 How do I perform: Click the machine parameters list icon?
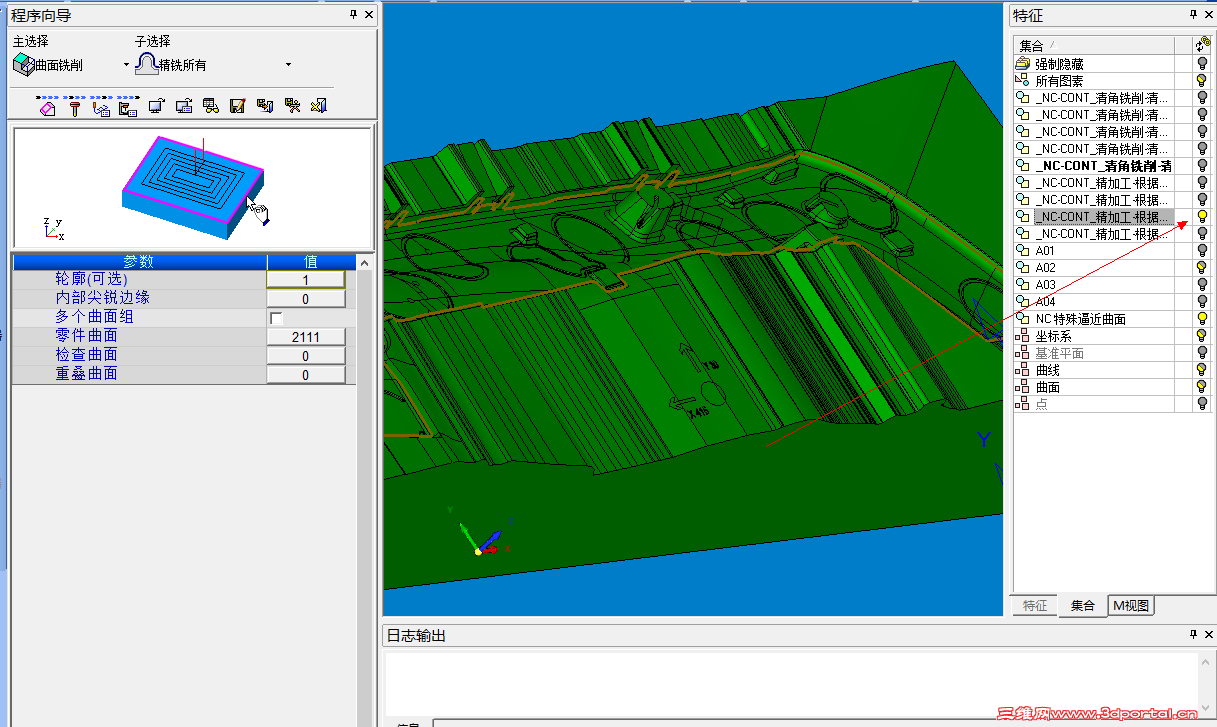click(x=128, y=106)
